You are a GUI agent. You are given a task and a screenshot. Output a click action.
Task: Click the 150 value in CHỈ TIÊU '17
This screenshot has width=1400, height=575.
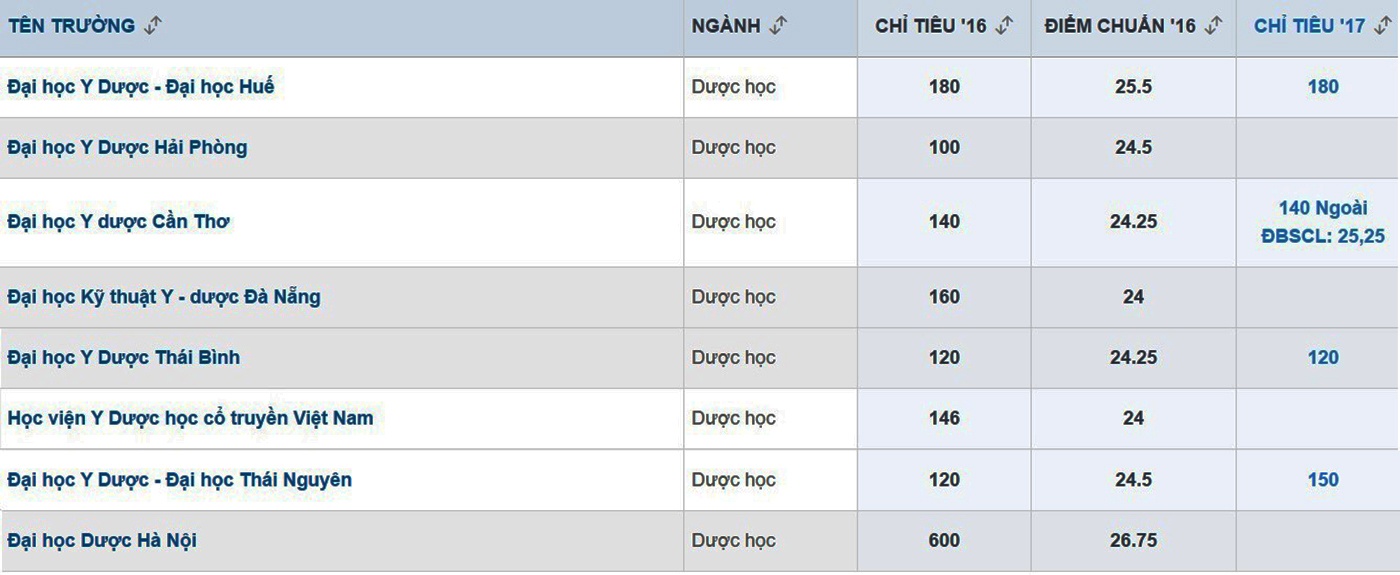click(x=1322, y=480)
